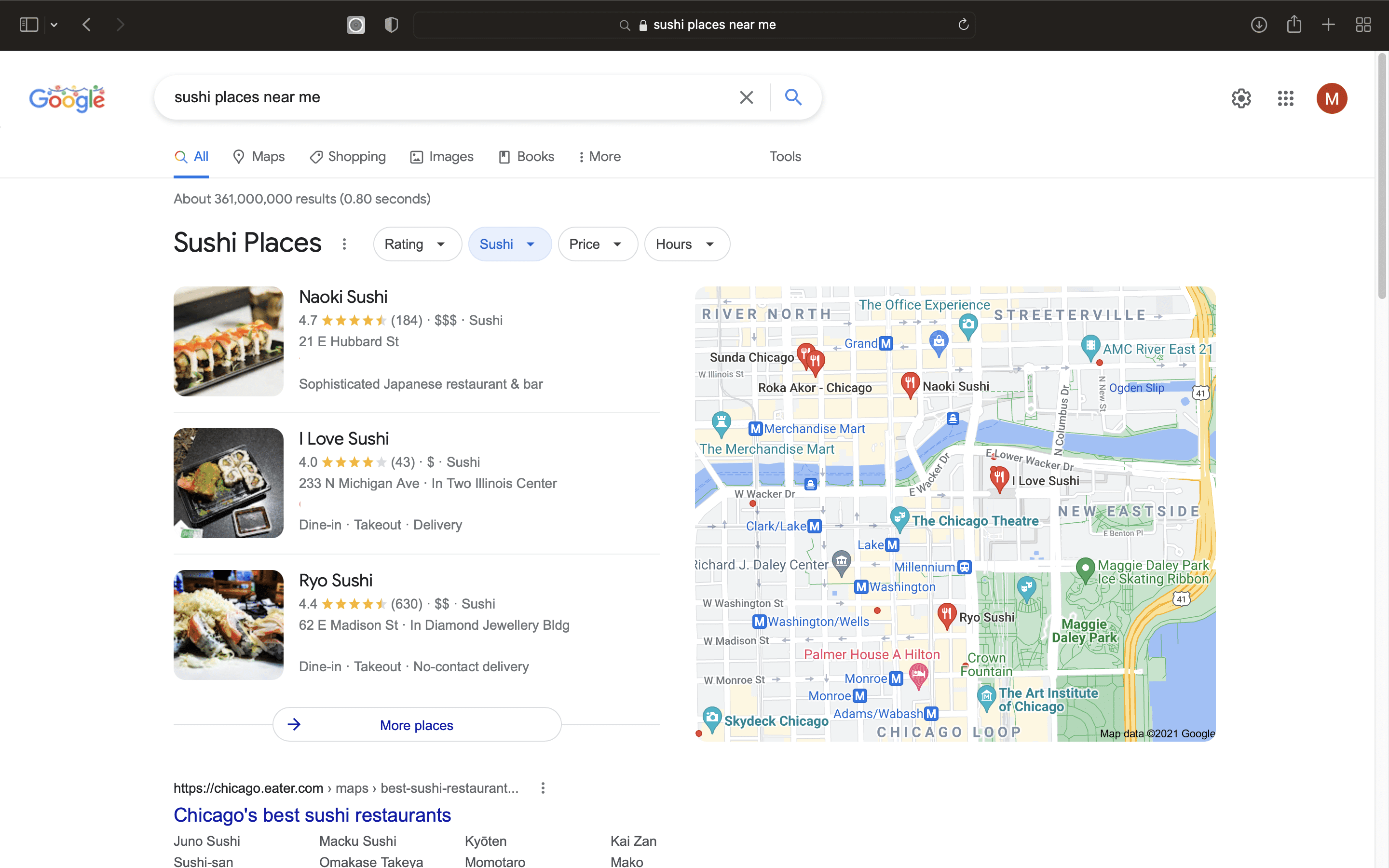Open the Price filter dropdown

[597, 244]
